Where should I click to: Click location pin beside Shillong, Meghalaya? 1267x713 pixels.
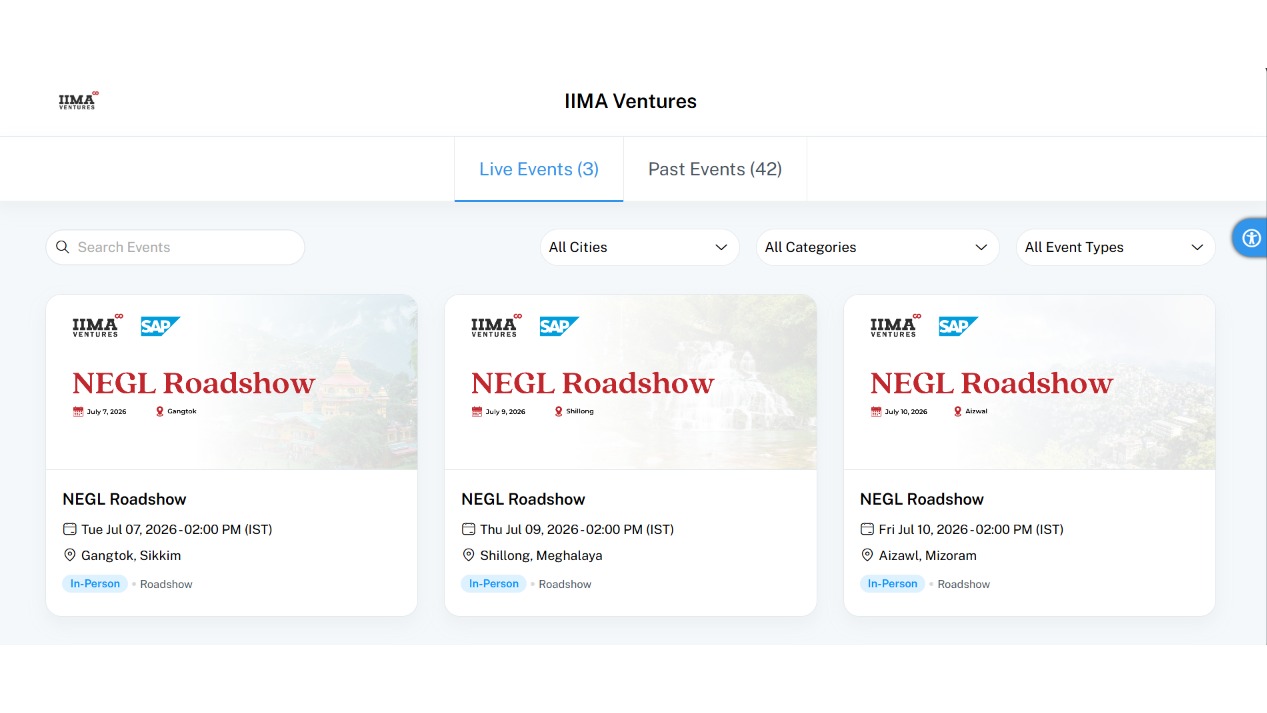point(469,555)
